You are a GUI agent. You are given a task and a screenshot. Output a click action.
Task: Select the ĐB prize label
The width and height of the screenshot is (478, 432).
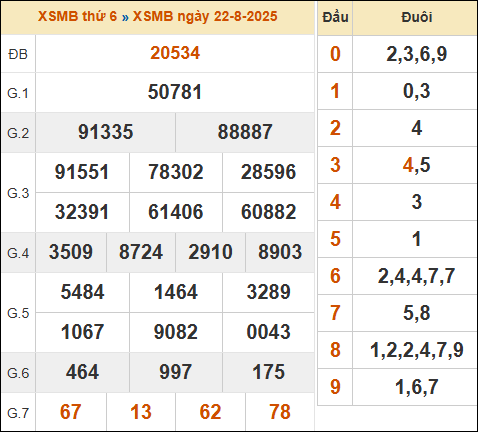pyautogui.click(x=18, y=54)
